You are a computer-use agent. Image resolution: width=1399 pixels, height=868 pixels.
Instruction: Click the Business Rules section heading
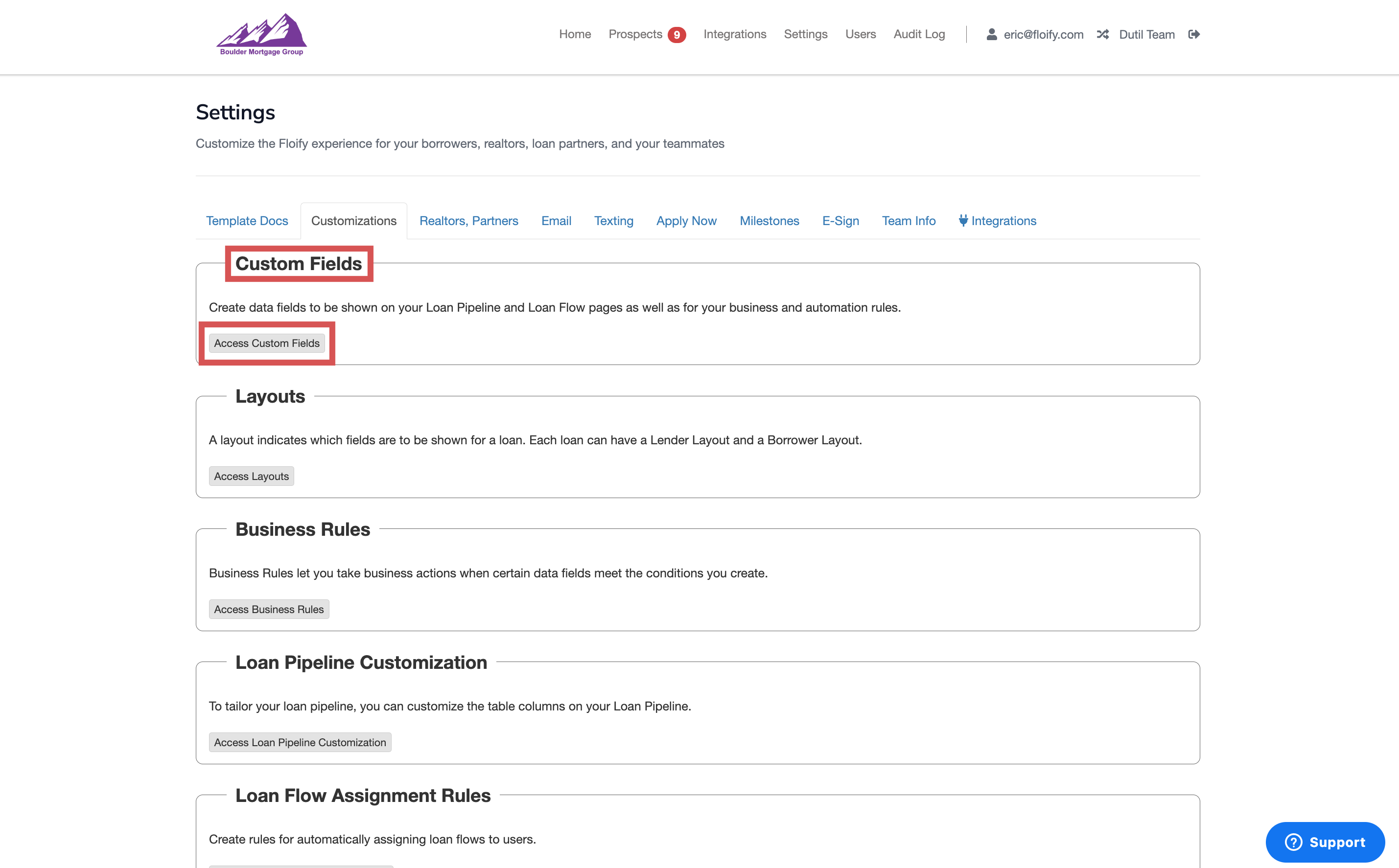point(303,529)
